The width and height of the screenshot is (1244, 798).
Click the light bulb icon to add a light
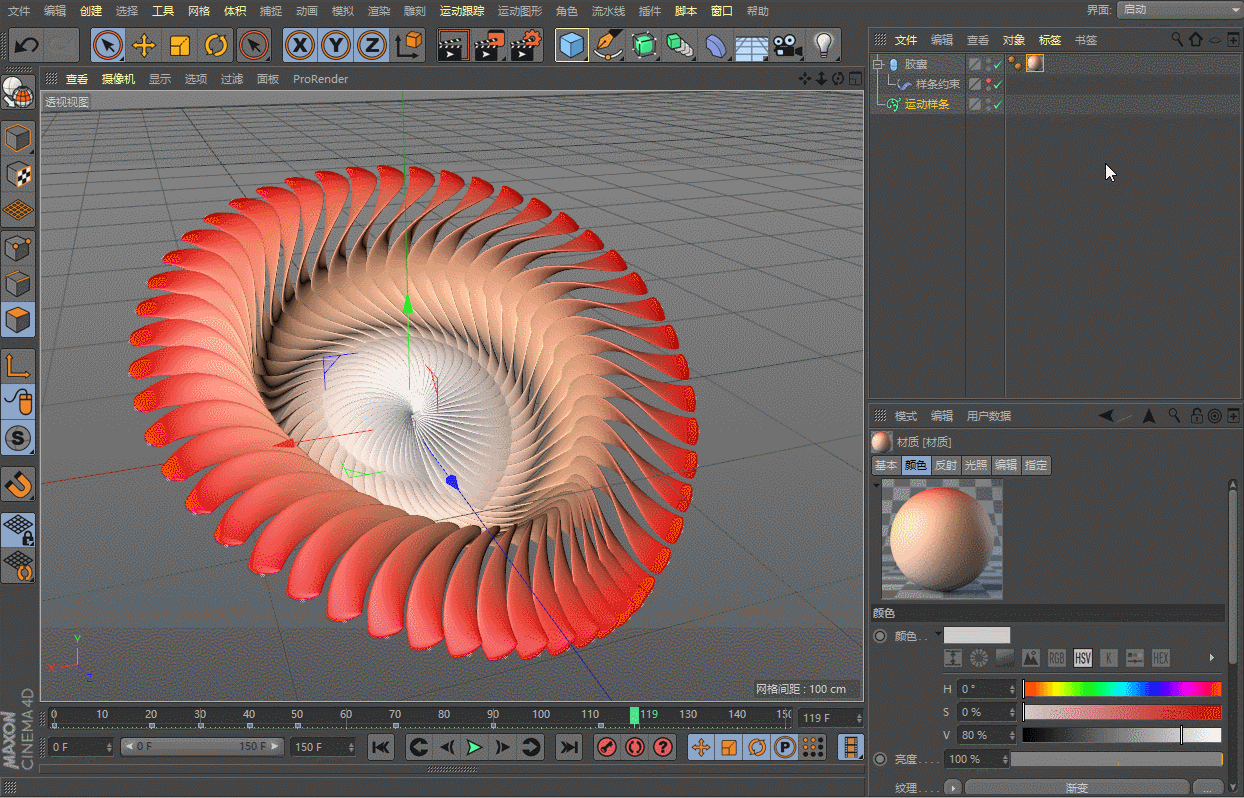click(823, 45)
